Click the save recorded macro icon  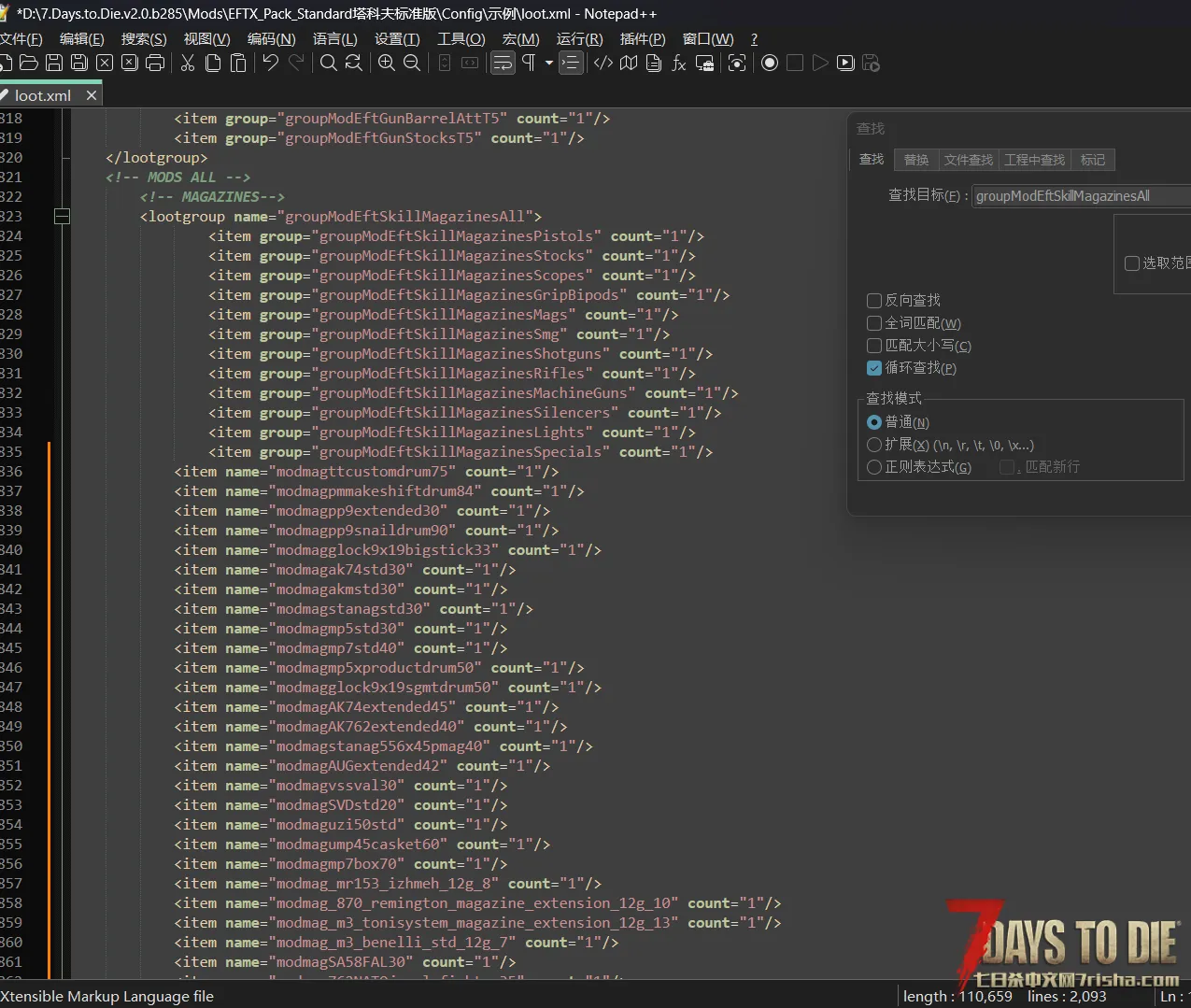pyautogui.click(x=871, y=63)
